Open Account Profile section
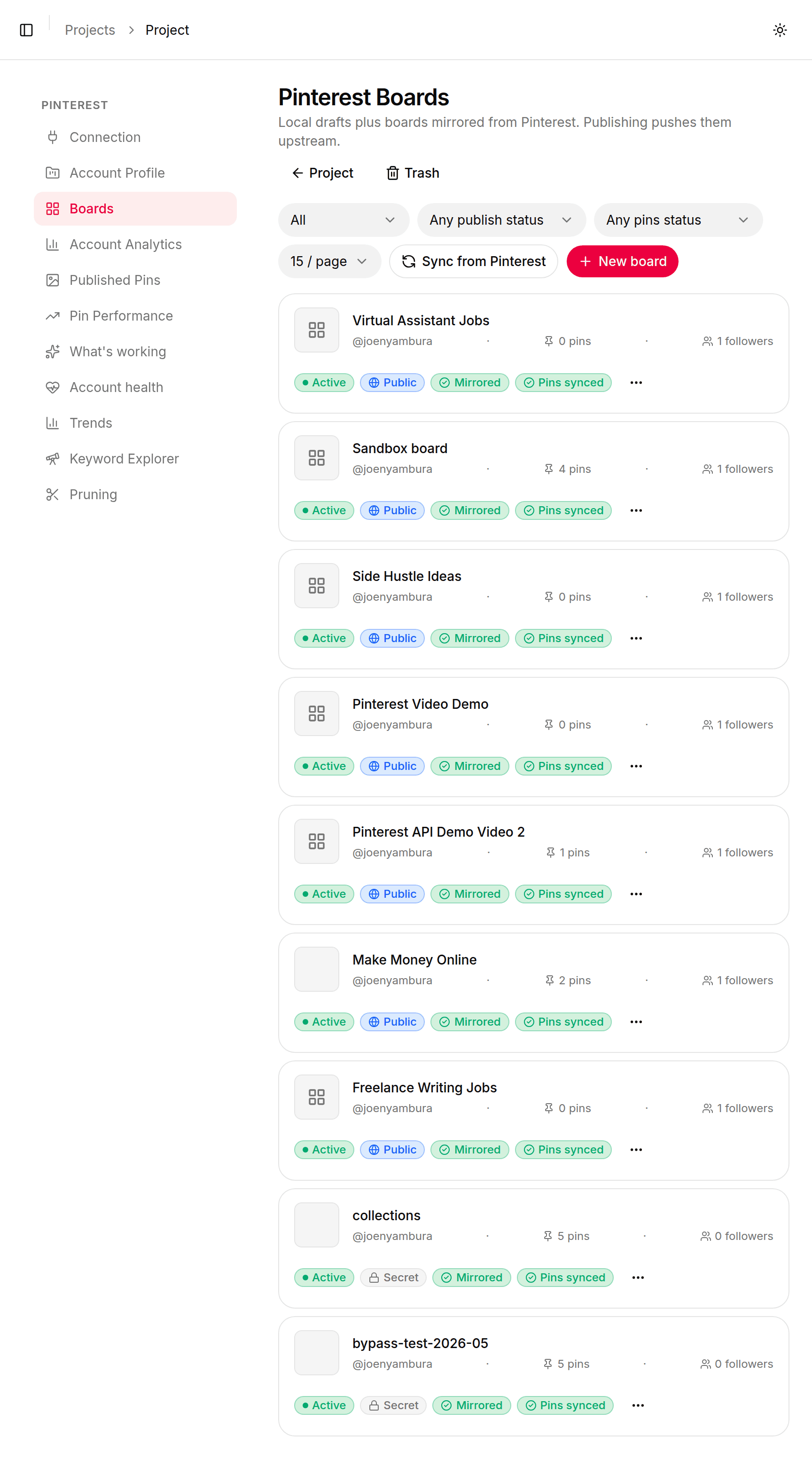The width and height of the screenshot is (812, 1459). coord(135,173)
